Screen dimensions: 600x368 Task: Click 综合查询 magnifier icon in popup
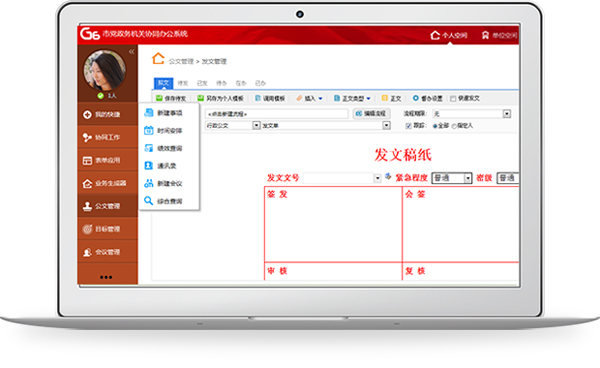coord(148,201)
